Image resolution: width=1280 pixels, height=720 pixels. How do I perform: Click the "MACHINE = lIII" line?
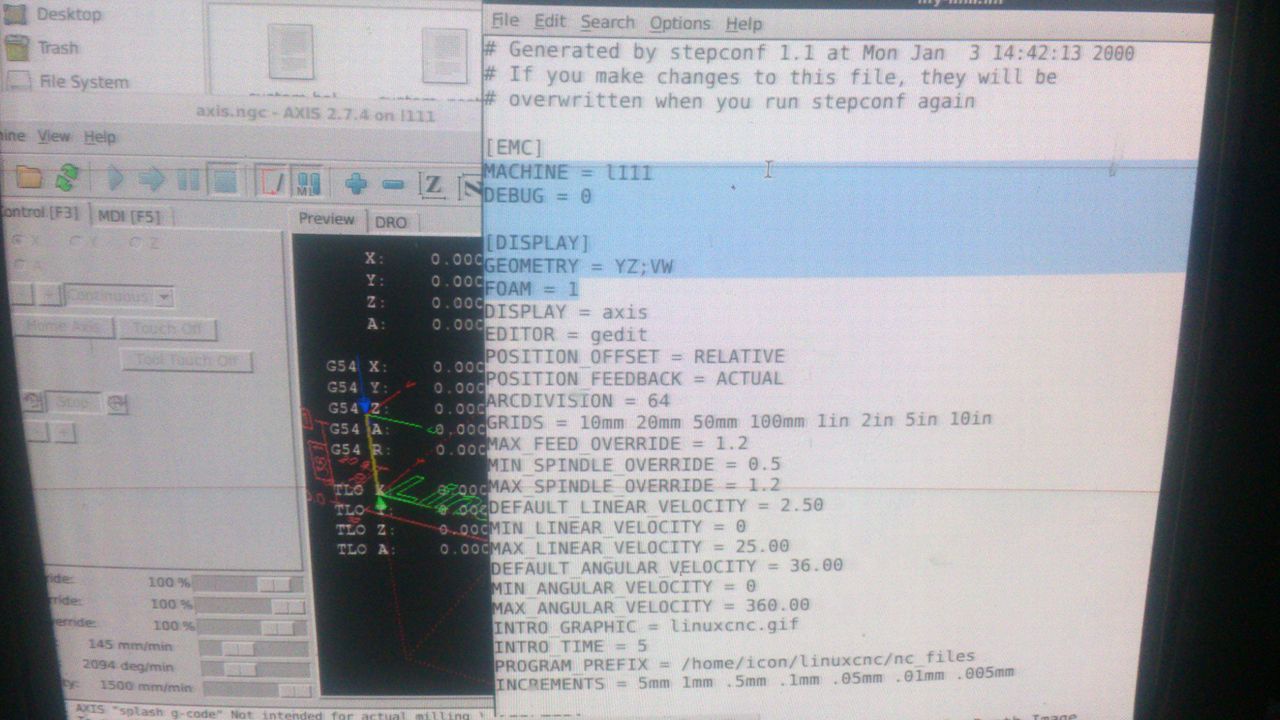point(568,172)
